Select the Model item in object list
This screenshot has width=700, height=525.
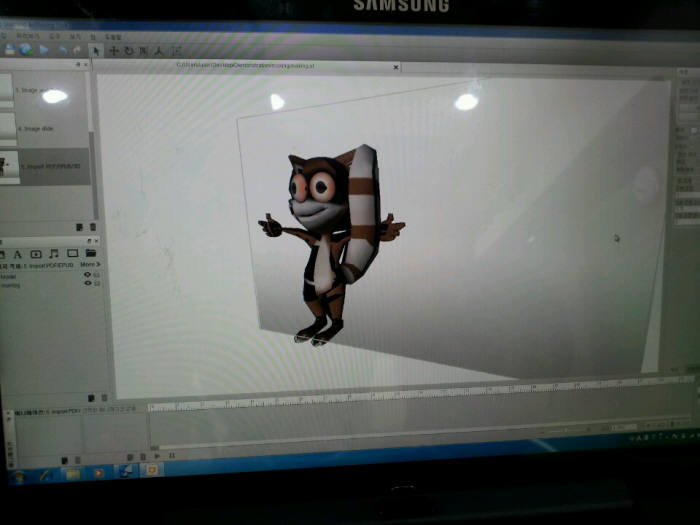point(12,276)
